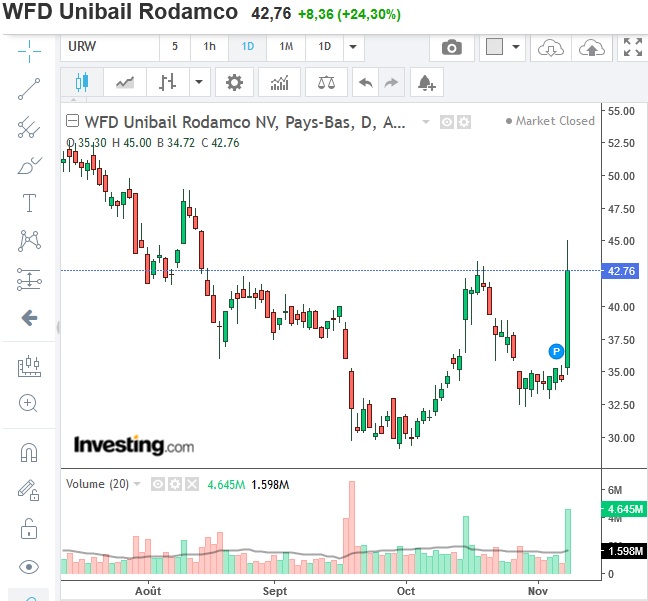Select the zoom in tool
Viewport: 648px width, 601px height.
[29, 403]
